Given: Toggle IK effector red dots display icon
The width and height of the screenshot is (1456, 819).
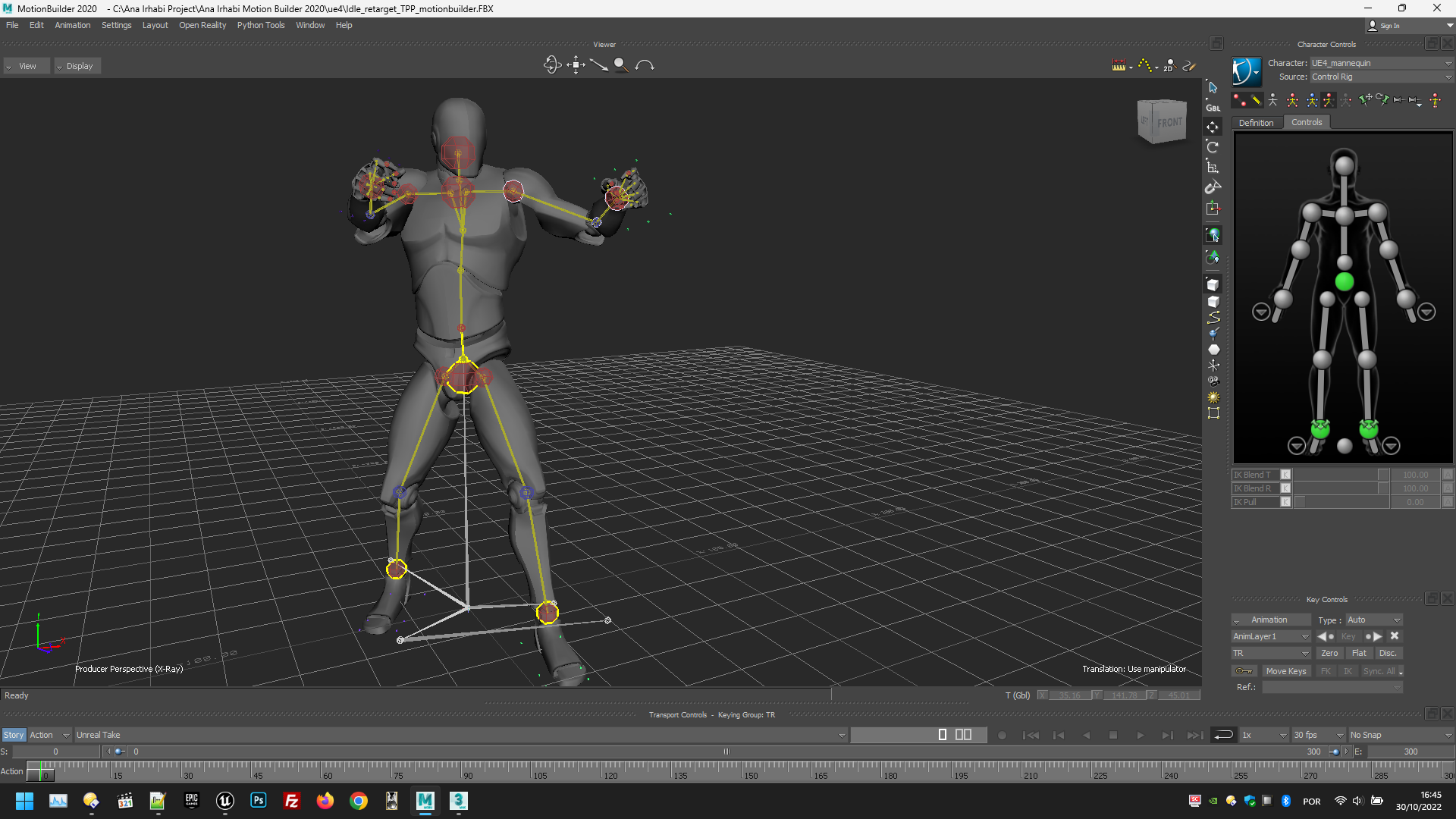Looking at the screenshot, I should [1238, 99].
